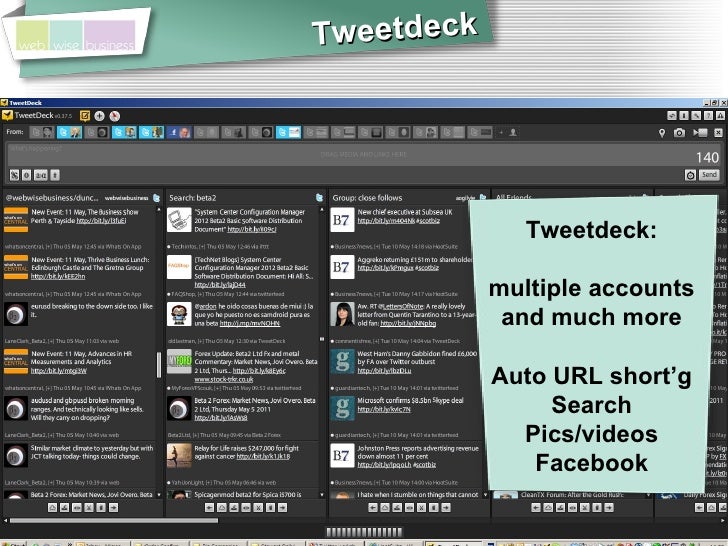Screen dimensions: 728x546
Task: Click the first icon below the compose box
Action: (14, 175)
